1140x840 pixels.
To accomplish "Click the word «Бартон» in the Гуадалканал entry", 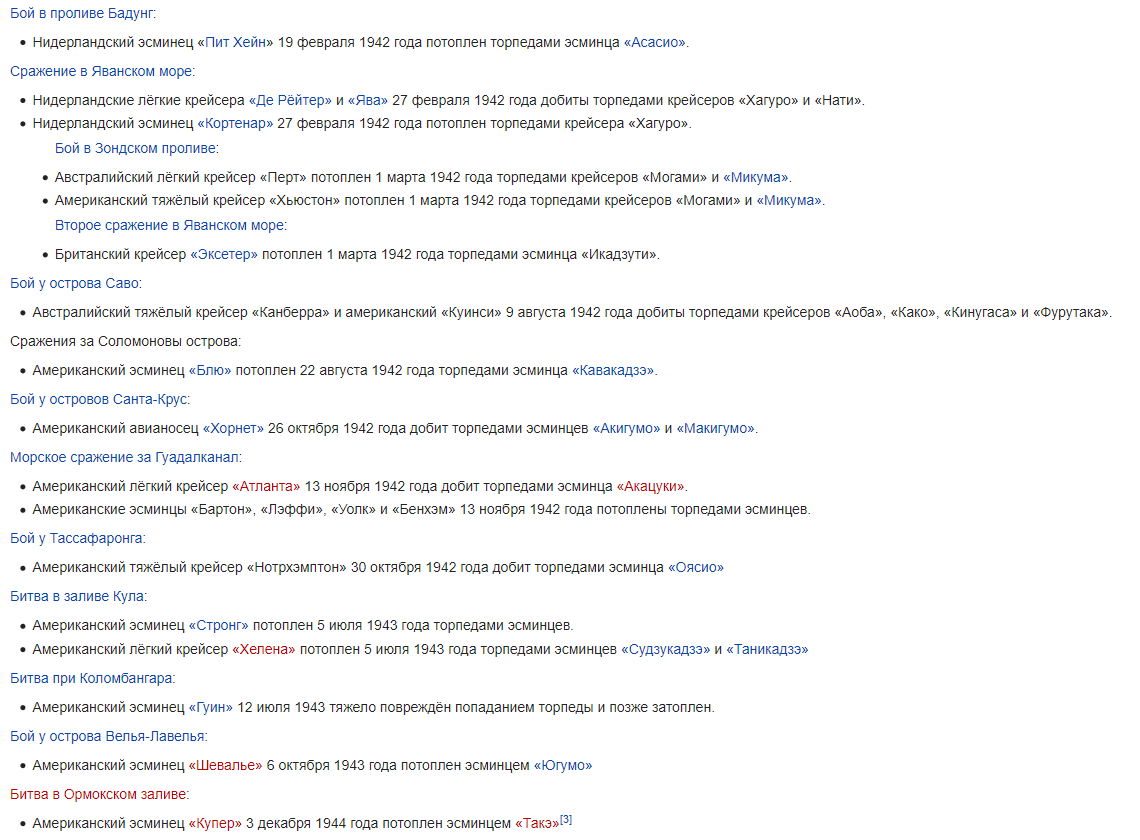I will 222,510.
